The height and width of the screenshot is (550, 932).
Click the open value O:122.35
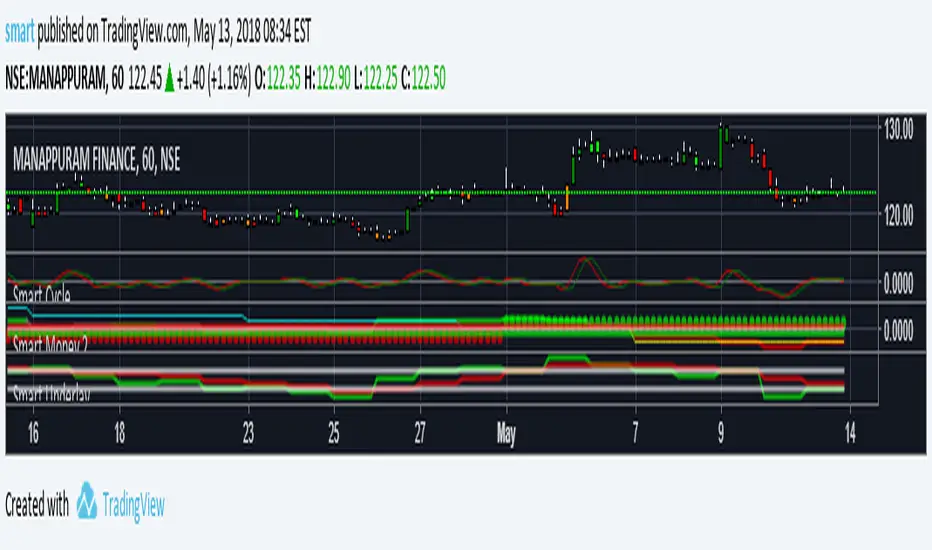pyautogui.click(x=278, y=78)
